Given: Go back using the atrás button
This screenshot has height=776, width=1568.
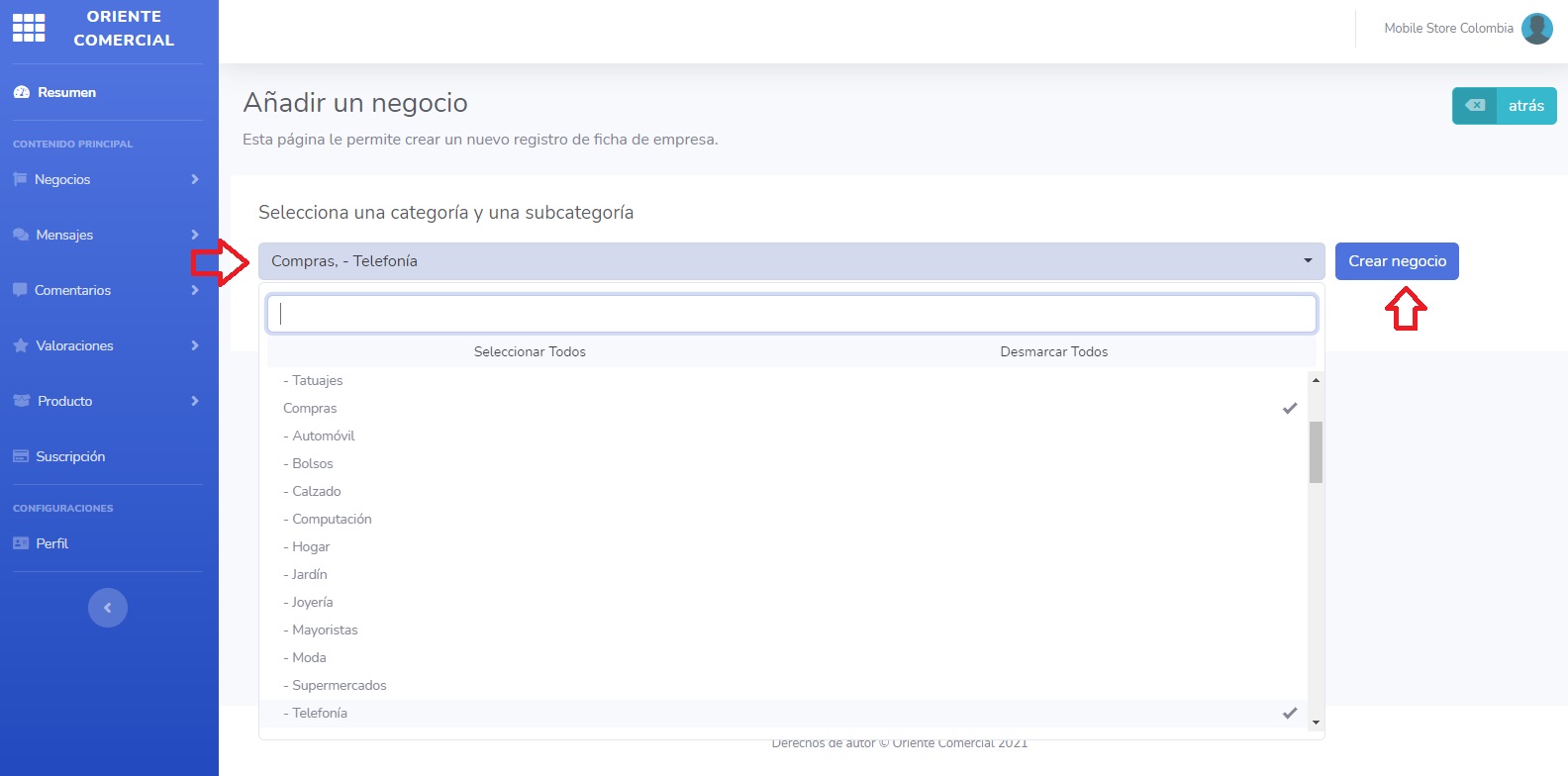Looking at the screenshot, I should [x=1504, y=106].
